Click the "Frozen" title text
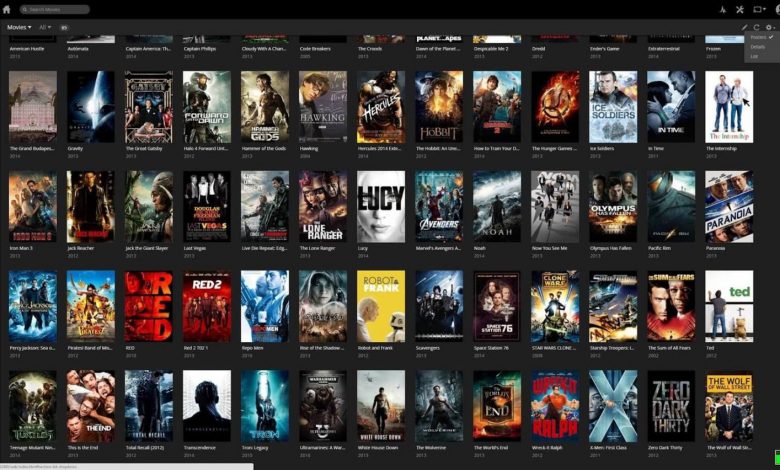Screen dimensions: 780x470 coord(713,49)
